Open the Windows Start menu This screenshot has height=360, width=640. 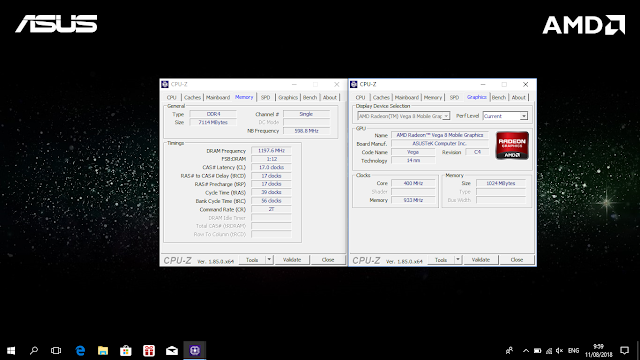click(x=11, y=350)
